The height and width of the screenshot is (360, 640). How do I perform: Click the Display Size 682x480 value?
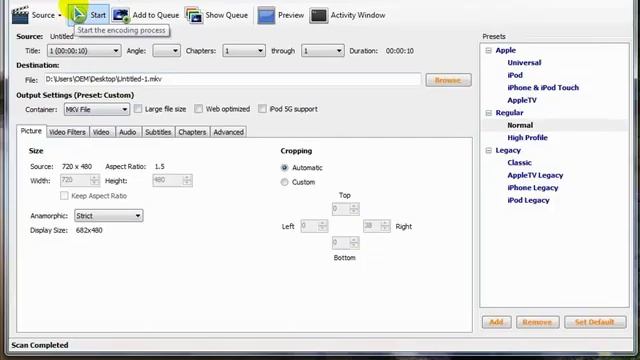click(x=89, y=230)
